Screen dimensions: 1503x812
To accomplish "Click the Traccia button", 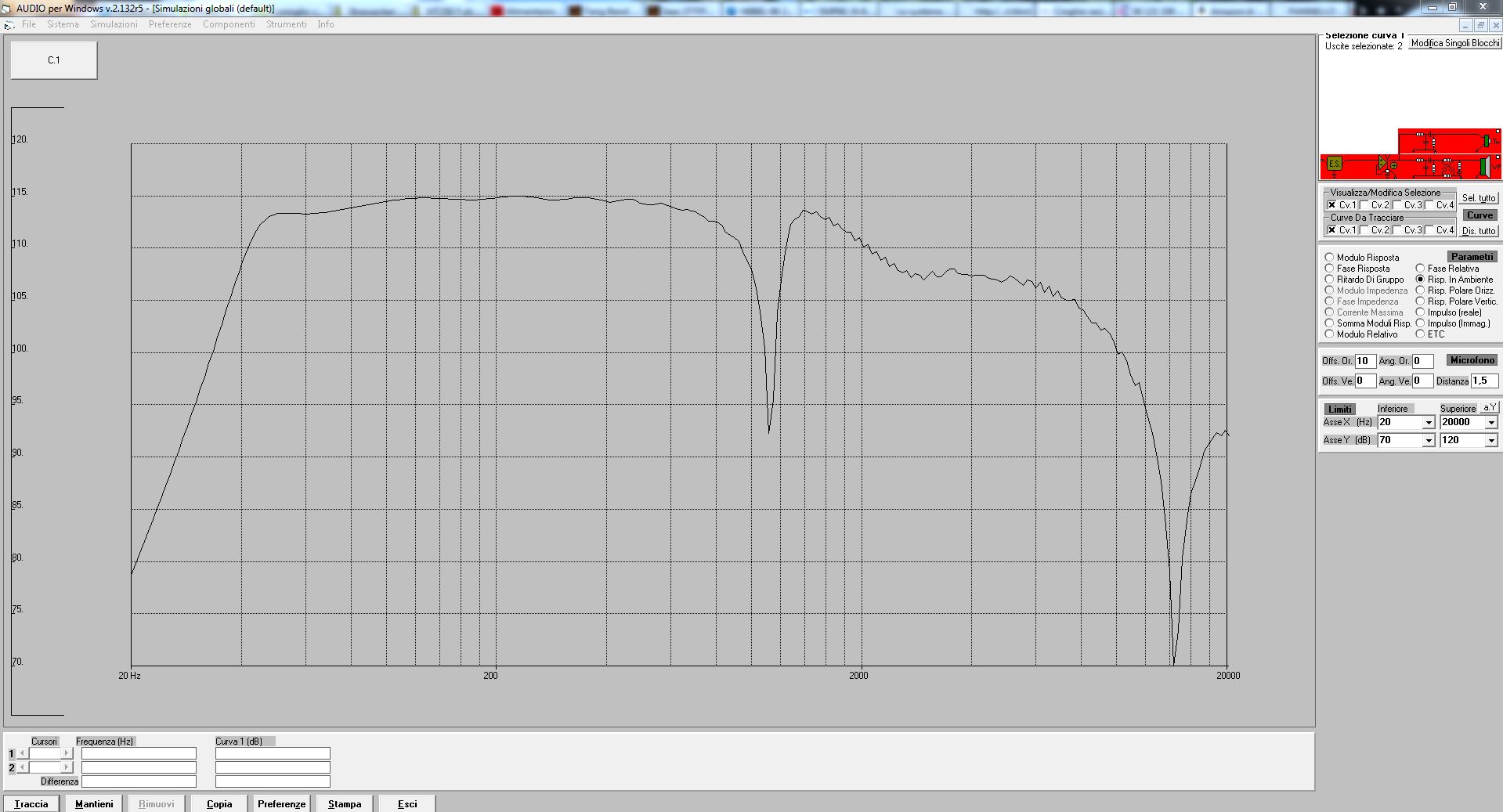I will pos(31,803).
